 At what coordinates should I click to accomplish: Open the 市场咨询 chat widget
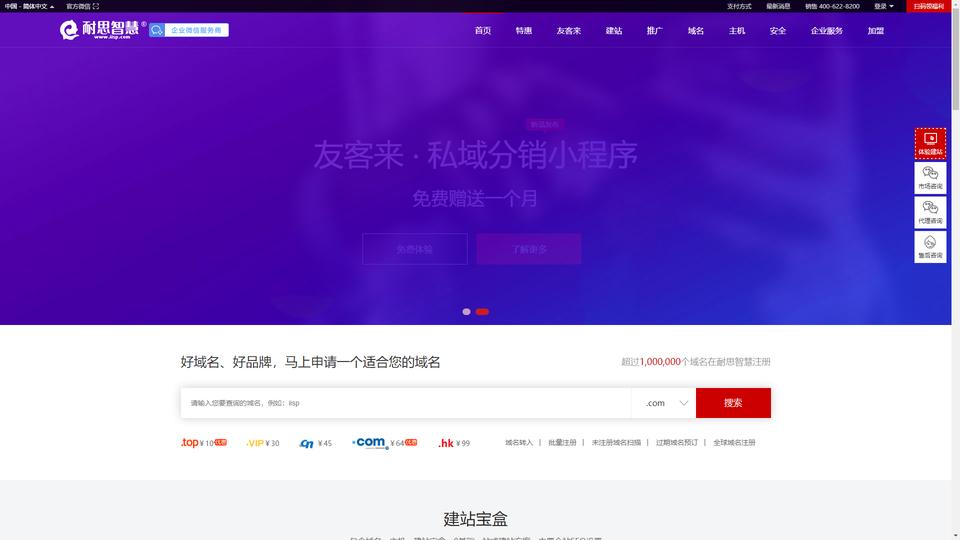[930, 178]
